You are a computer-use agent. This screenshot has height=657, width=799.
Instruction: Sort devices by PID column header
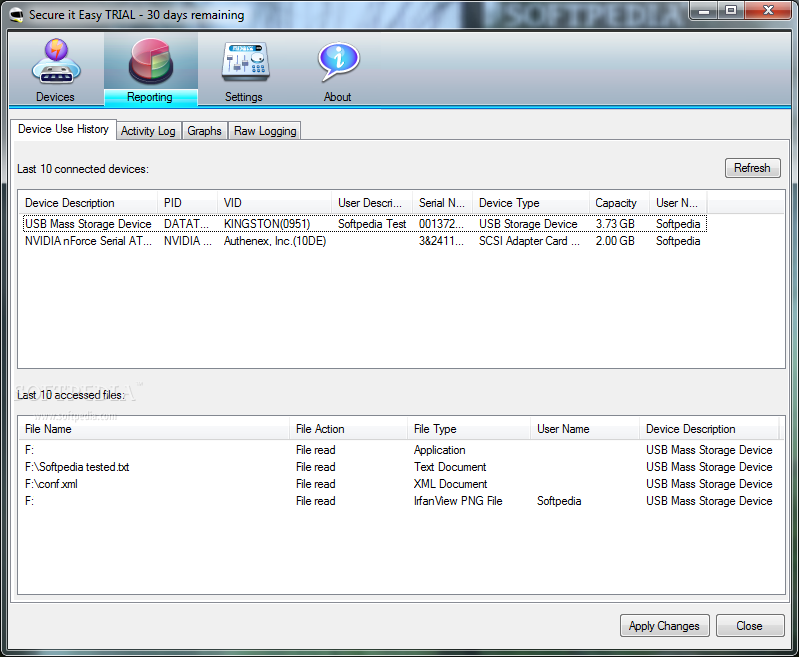[x=188, y=203]
